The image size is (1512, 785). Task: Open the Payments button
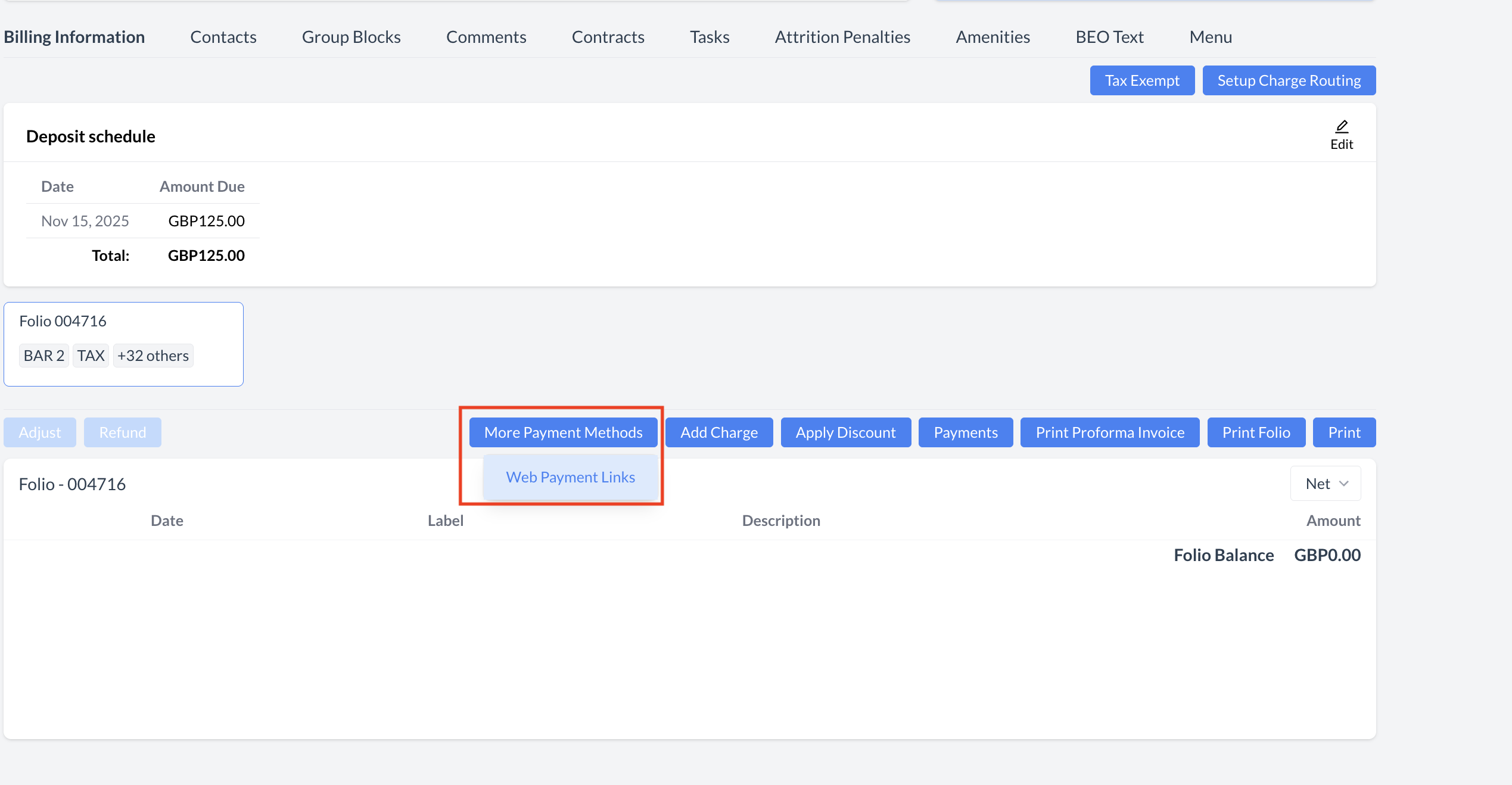pos(965,432)
